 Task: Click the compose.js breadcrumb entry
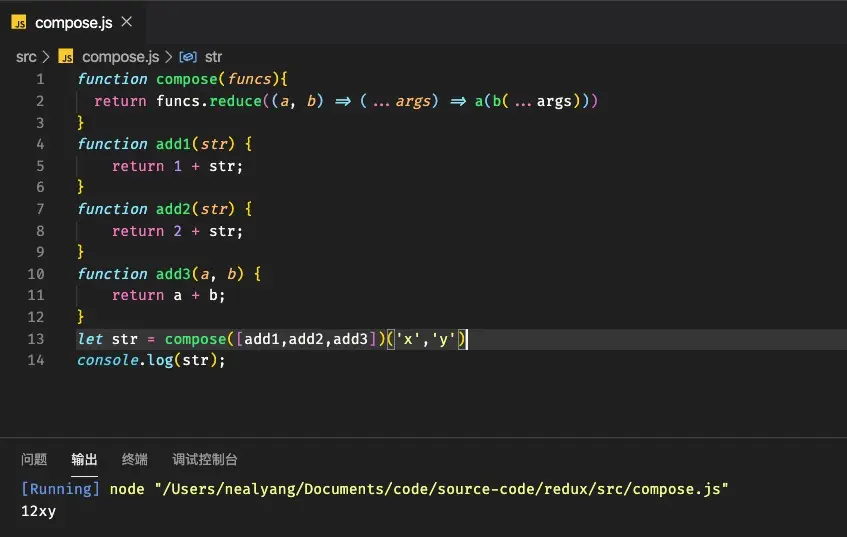pyautogui.click(x=120, y=57)
